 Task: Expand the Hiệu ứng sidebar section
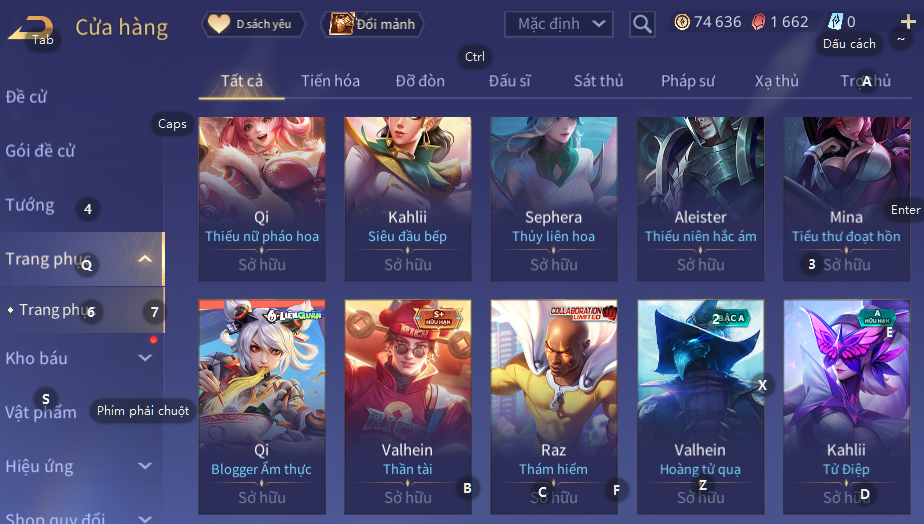coord(145,466)
